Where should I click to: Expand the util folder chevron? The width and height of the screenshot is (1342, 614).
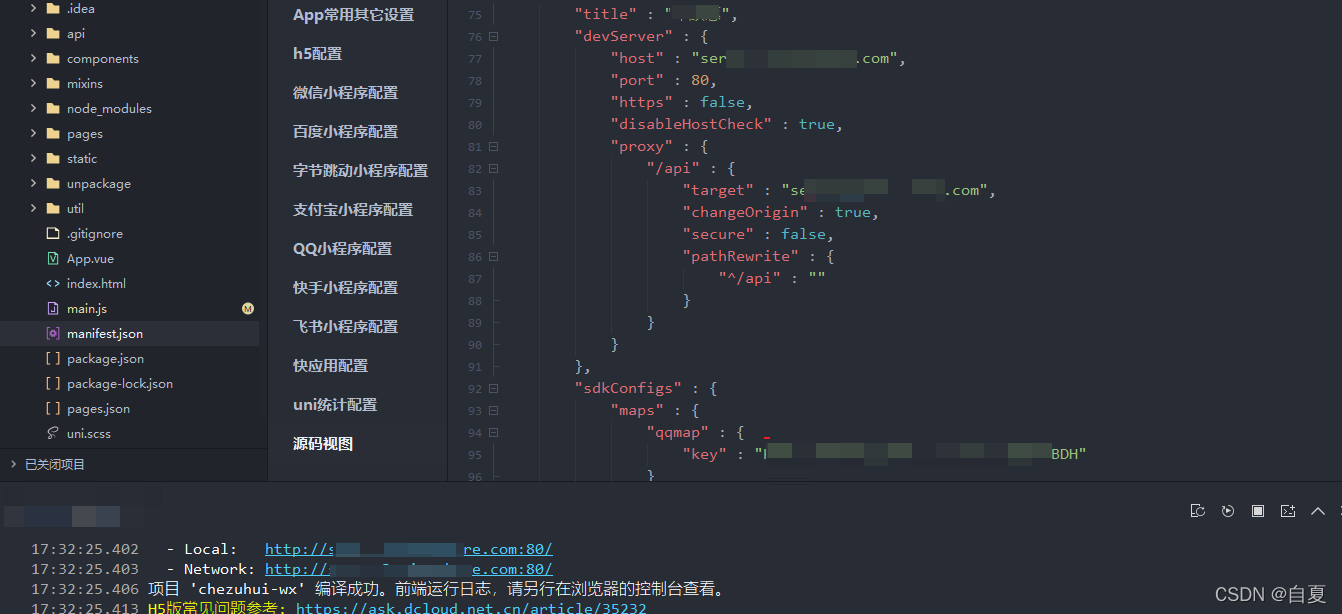[x=33, y=209]
